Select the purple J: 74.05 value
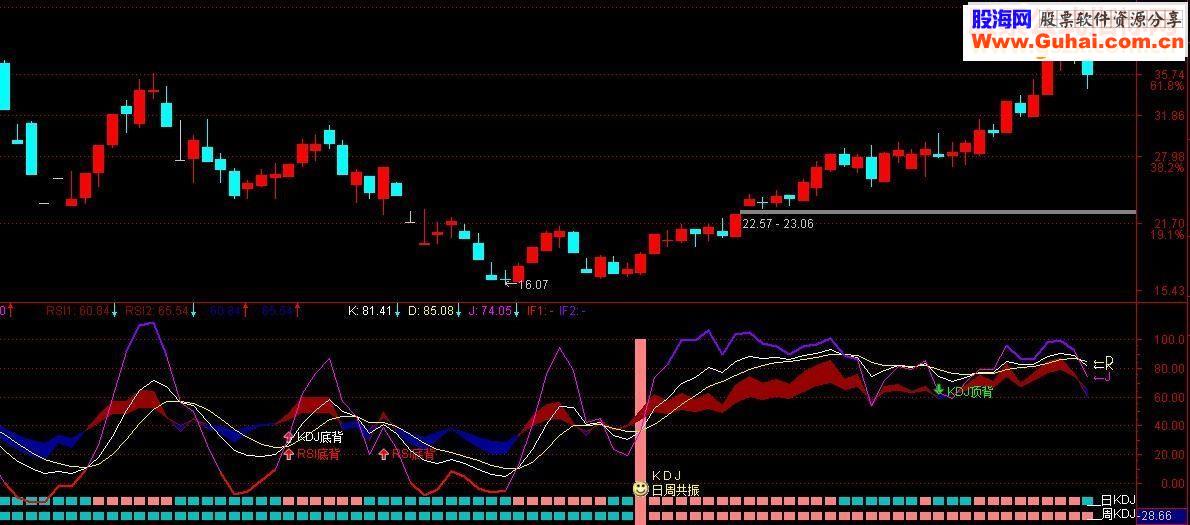Screen dimensions: 1190x525 490,310
